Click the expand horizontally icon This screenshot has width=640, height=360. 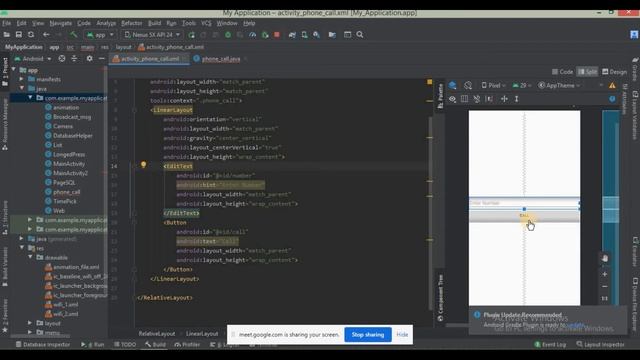click(x=504, y=99)
